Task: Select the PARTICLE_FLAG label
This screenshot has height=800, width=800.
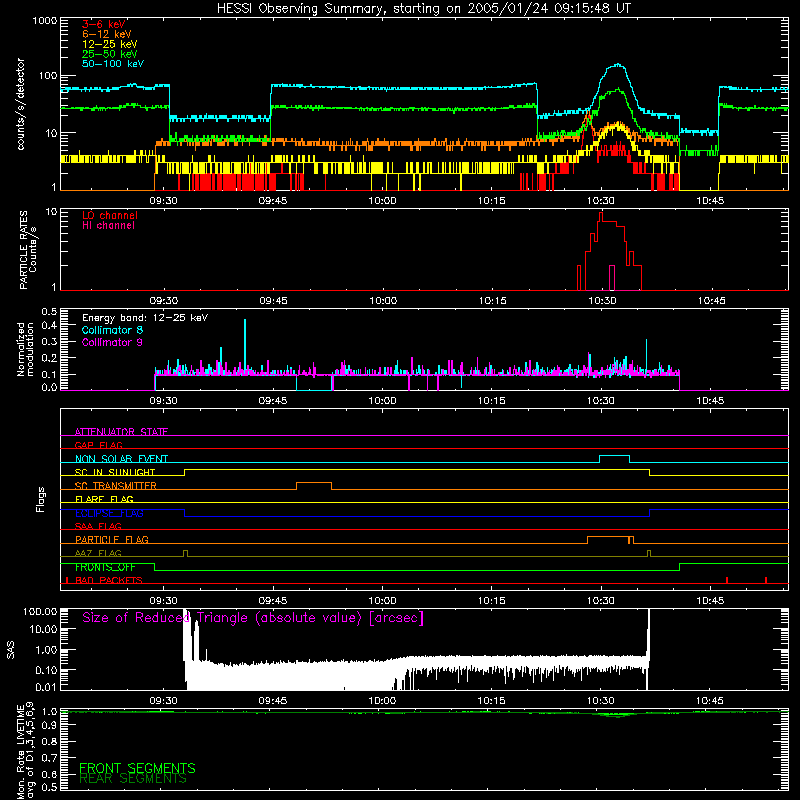Action: pos(112,540)
